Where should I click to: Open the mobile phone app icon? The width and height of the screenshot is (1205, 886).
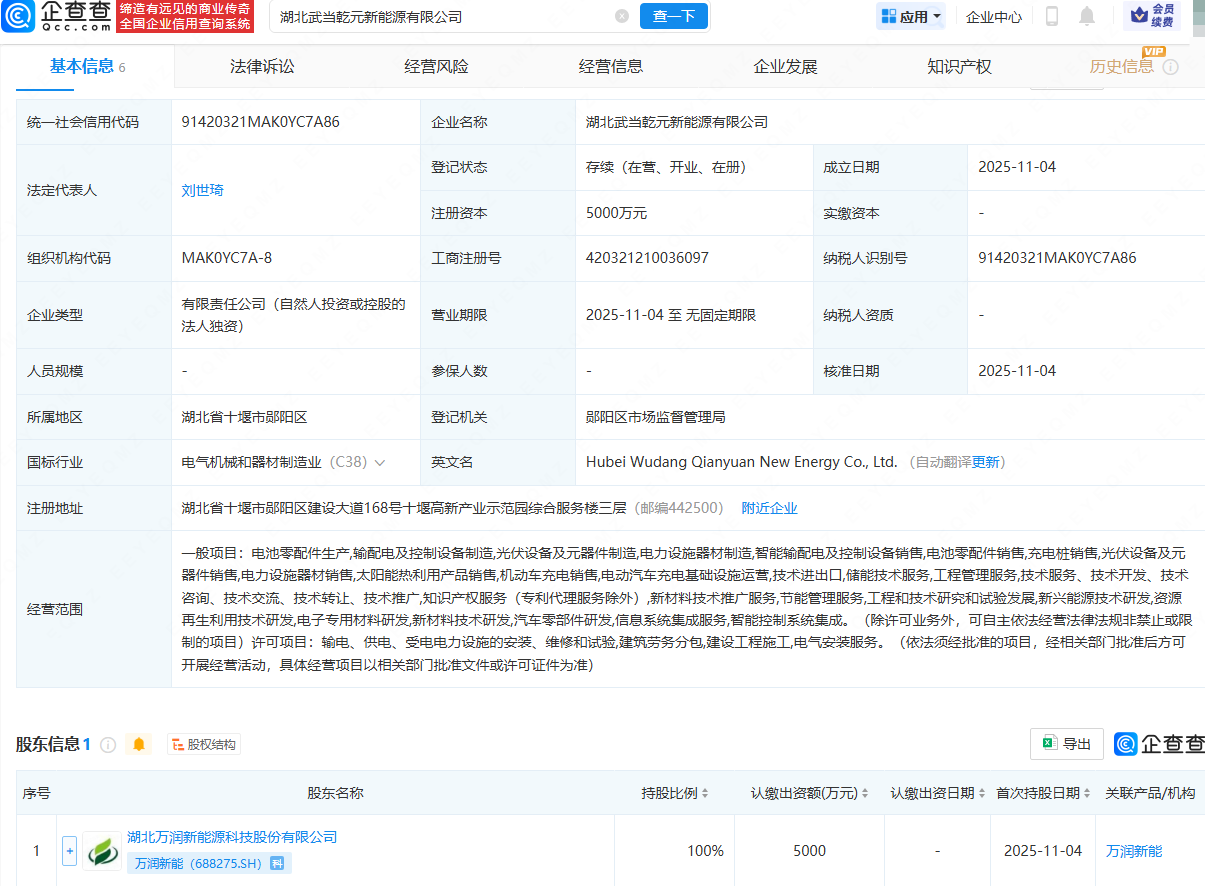1052,16
